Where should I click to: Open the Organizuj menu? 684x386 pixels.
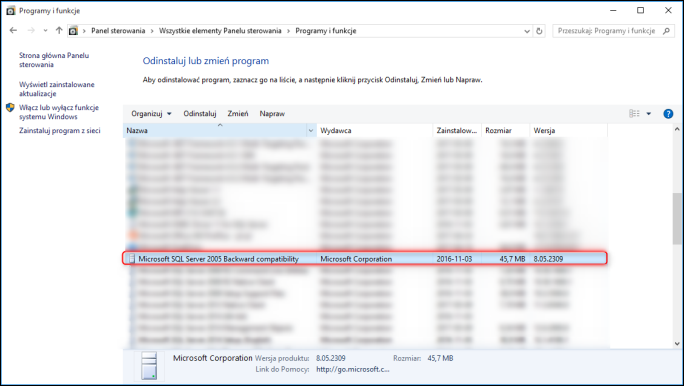[151, 114]
